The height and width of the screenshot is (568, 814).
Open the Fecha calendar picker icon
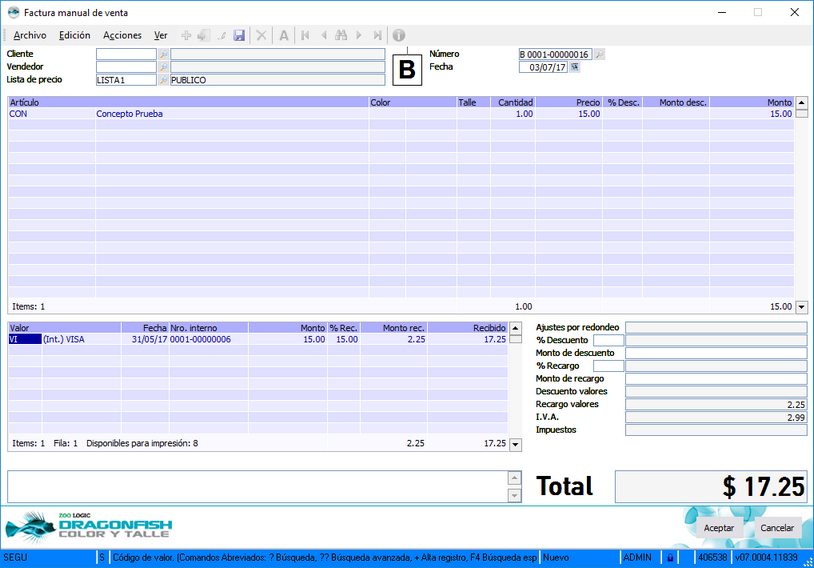click(575, 67)
